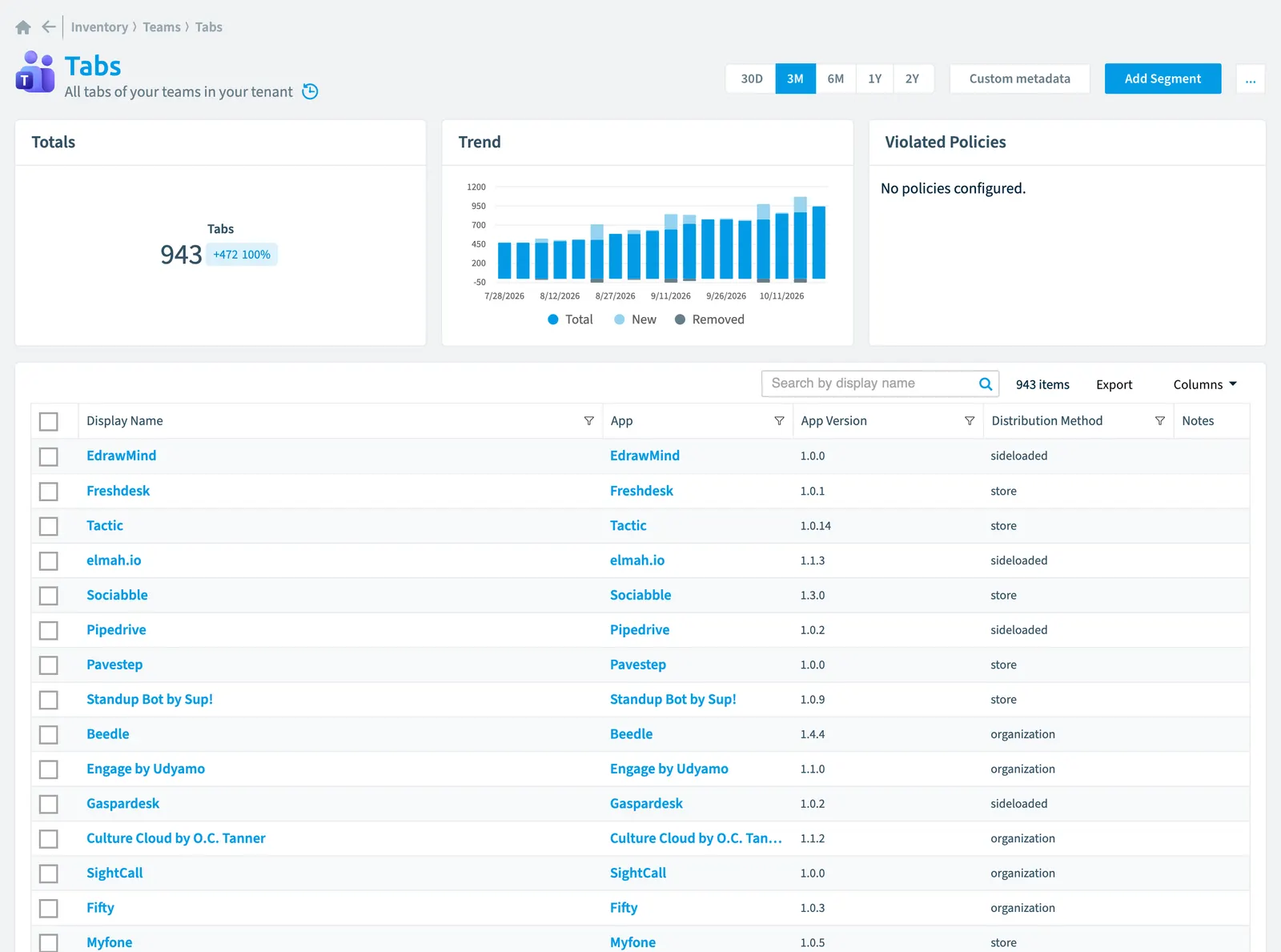
Task: Open Standup Bot by Sup! display name link
Action: pyautogui.click(x=150, y=699)
